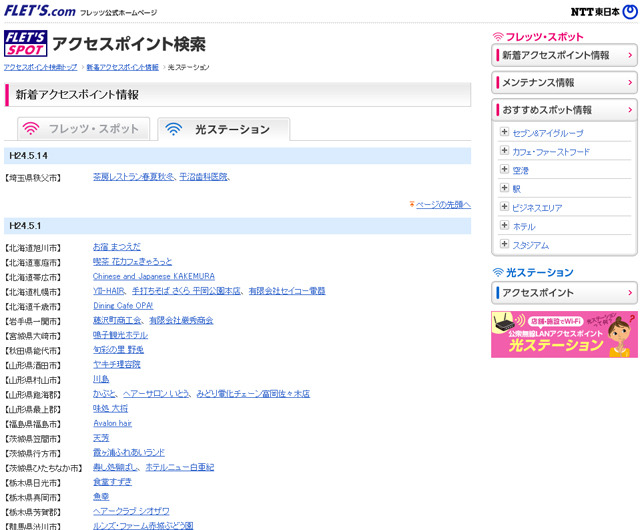Open 鳴子観光ホテル link

pos(120,335)
